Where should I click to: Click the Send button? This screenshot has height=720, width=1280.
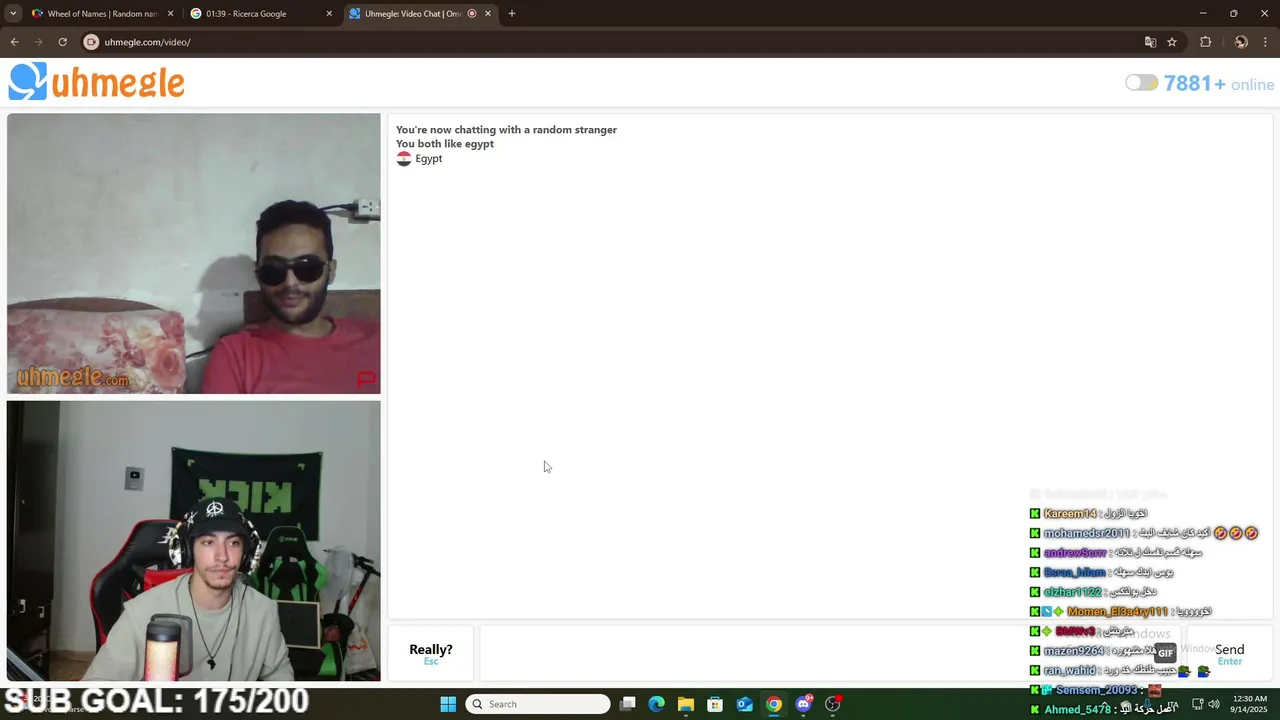(1229, 653)
